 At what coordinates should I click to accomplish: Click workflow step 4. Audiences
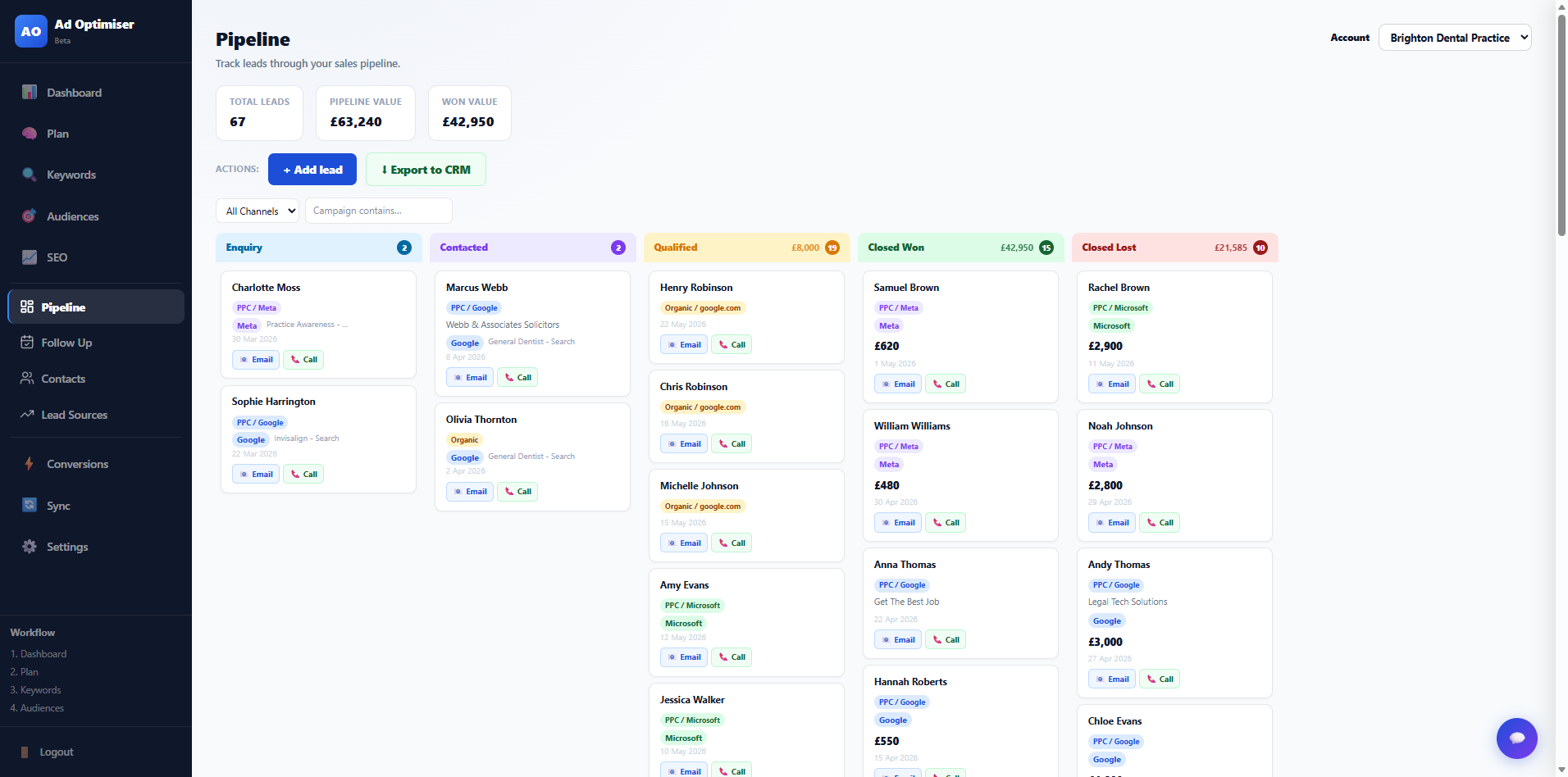point(37,708)
